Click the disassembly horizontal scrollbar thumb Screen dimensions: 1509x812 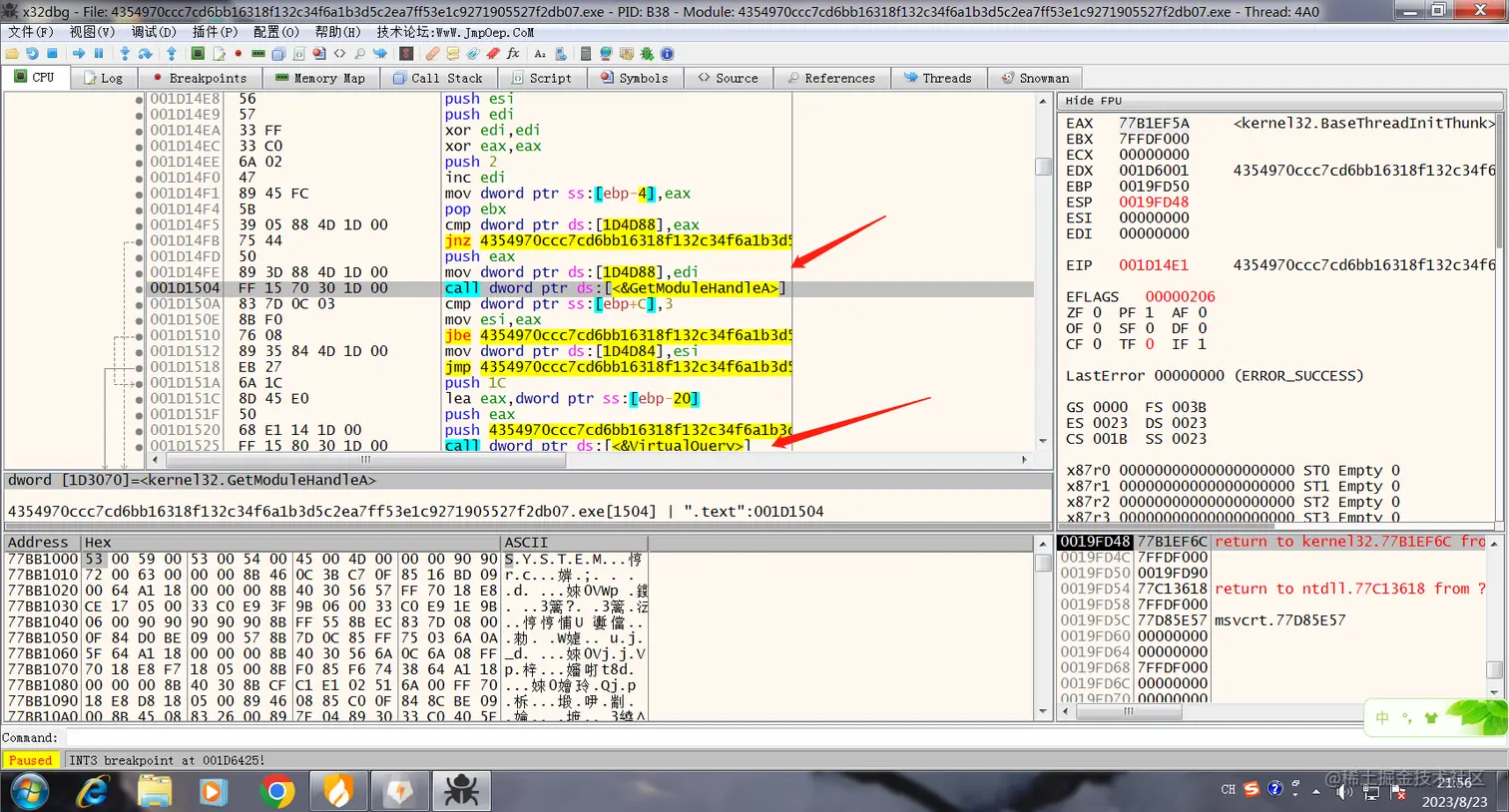[365, 460]
